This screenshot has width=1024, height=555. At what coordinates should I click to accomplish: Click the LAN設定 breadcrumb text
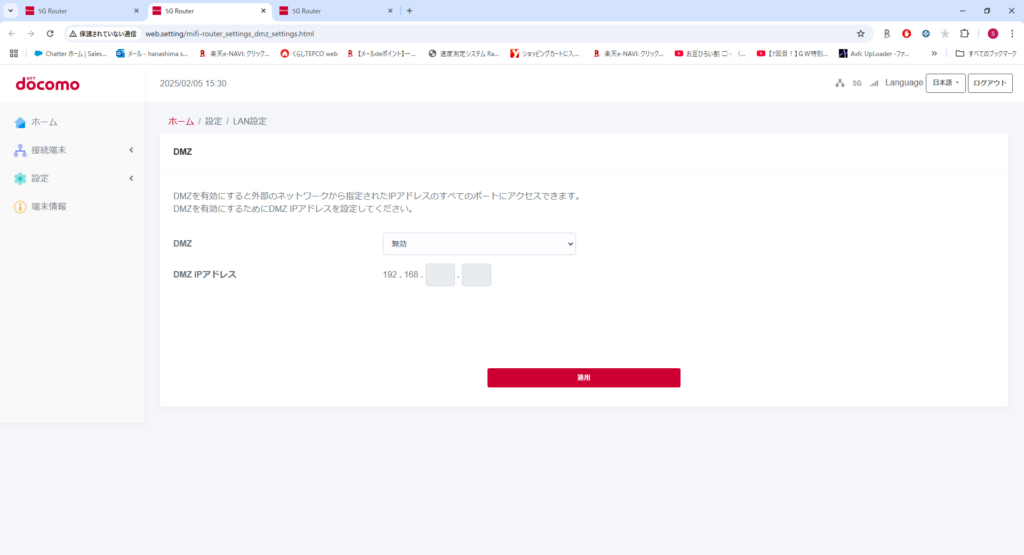pyautogui.click(x=249, y=121)
